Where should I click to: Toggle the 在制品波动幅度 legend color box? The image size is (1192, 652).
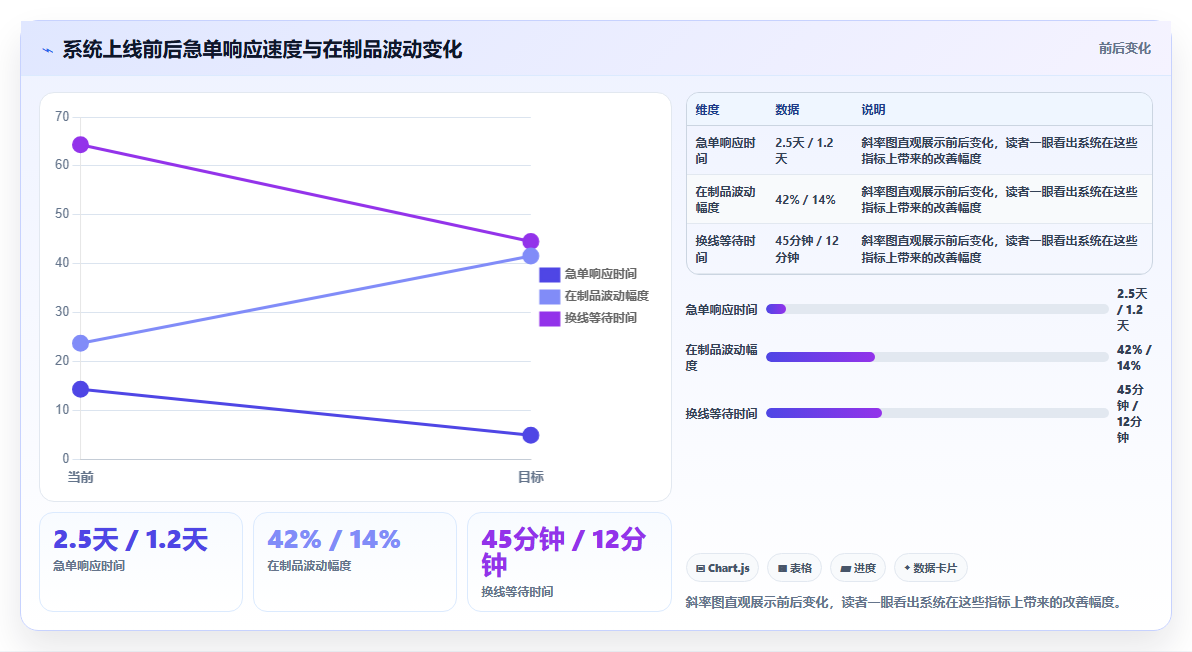click(550, 296)
